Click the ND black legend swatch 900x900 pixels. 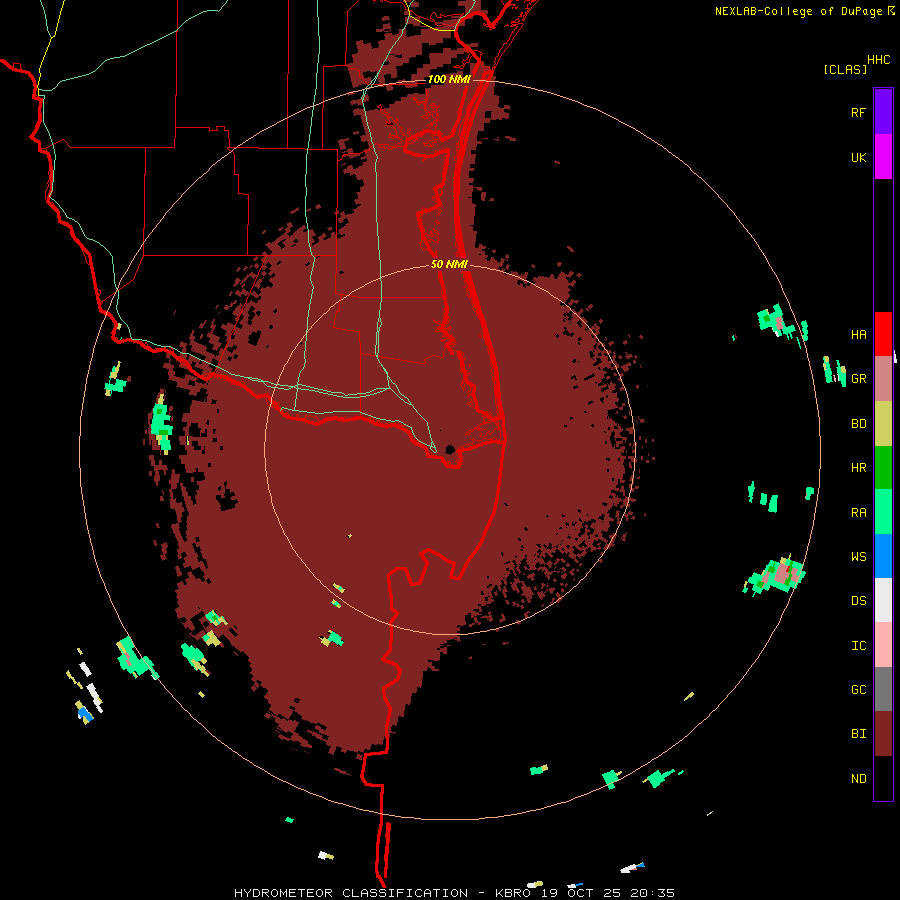(x=883, y=778)
